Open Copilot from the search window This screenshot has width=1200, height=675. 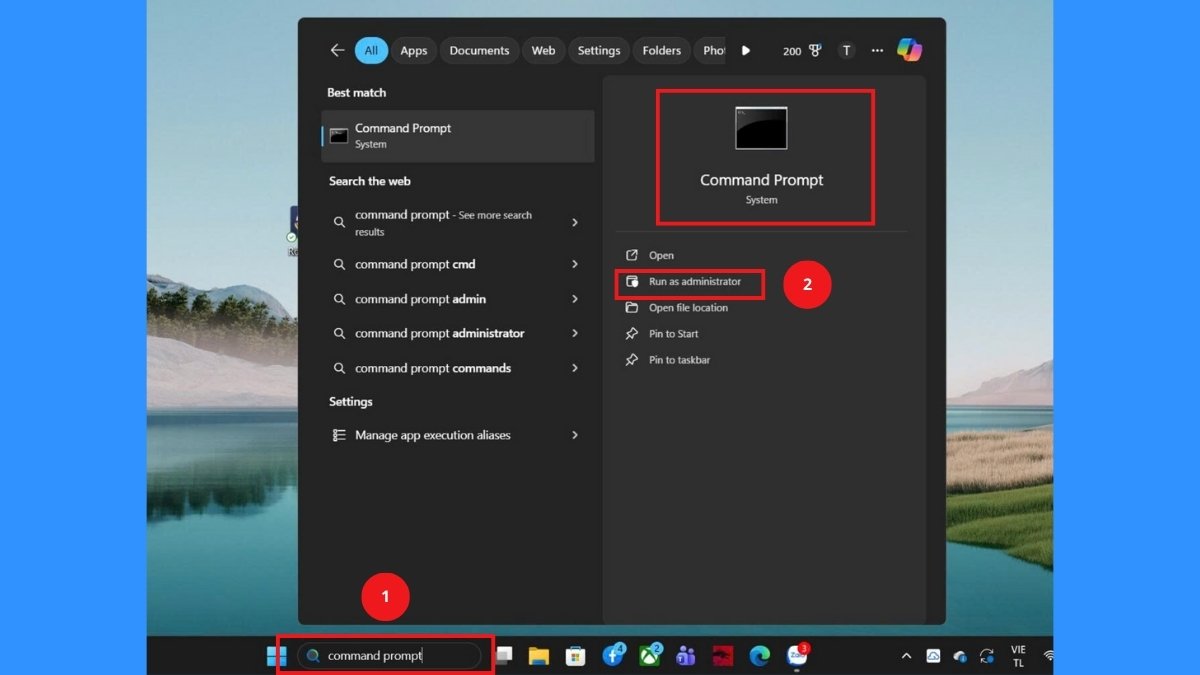(x=910, y=50)
